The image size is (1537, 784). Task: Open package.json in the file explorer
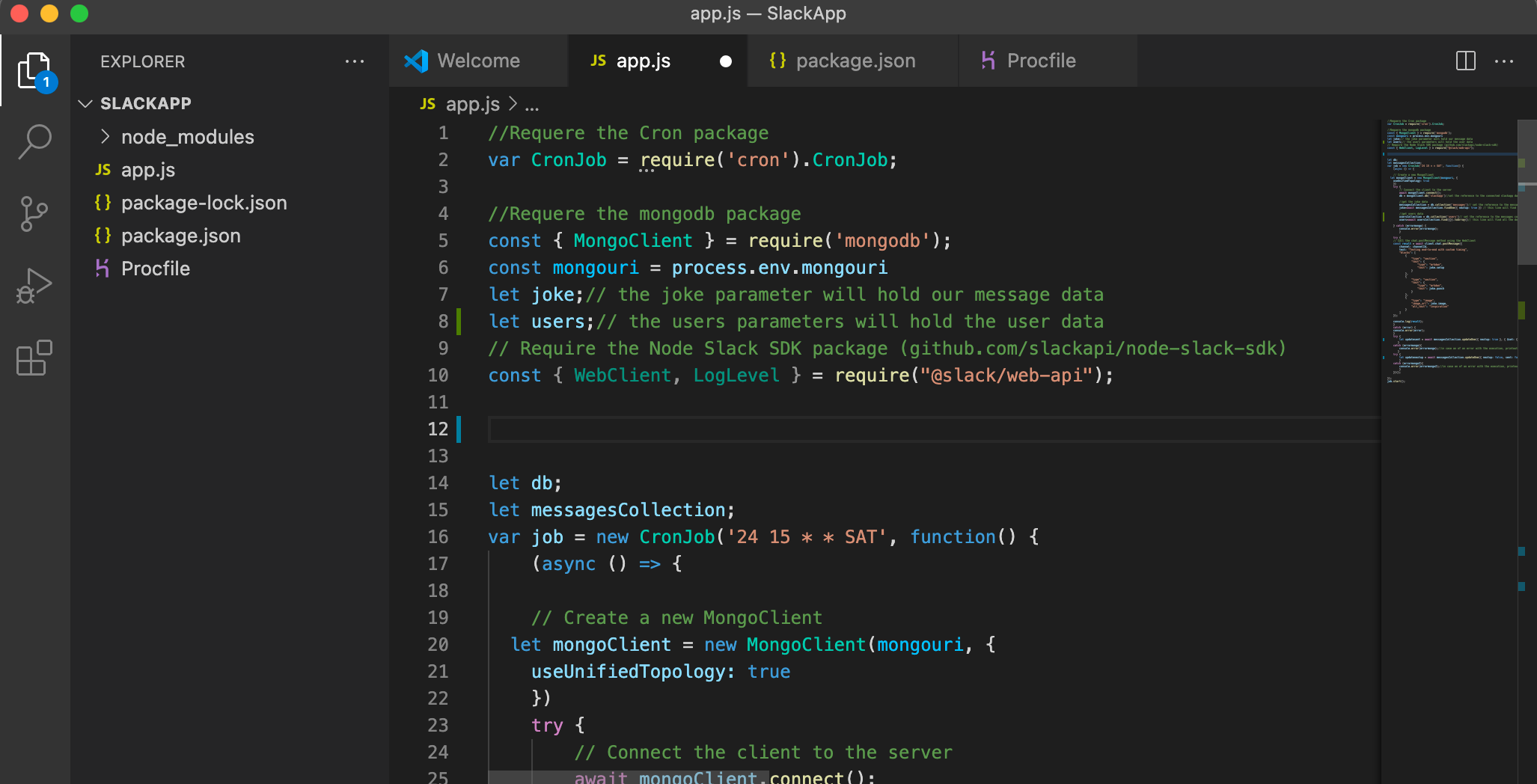(230, 236)
